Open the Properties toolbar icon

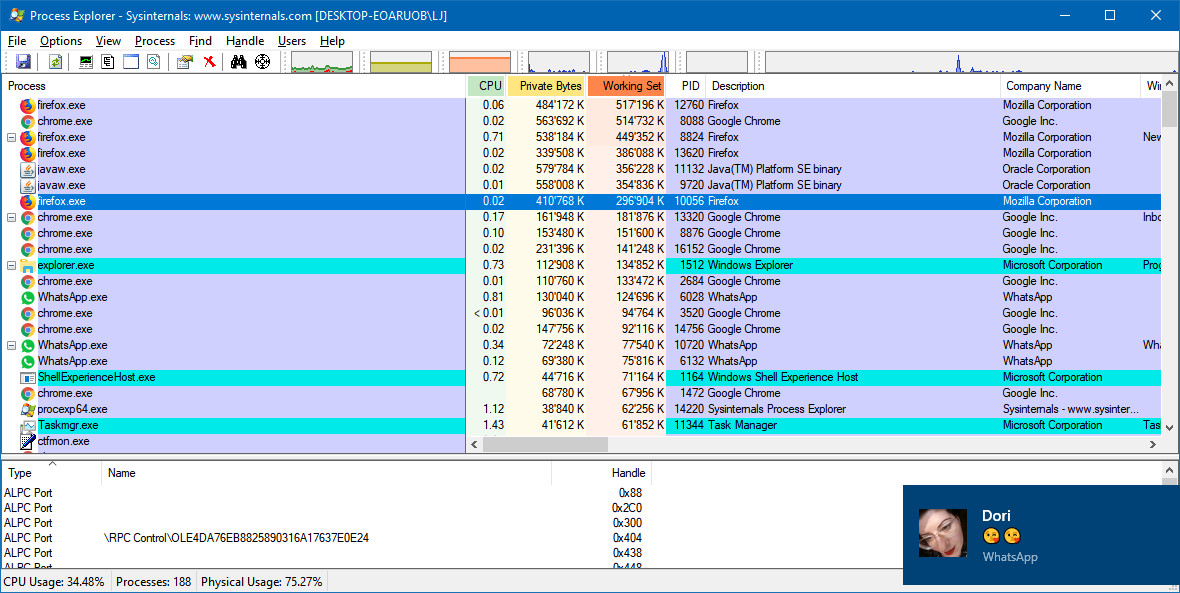click(184, 62)
